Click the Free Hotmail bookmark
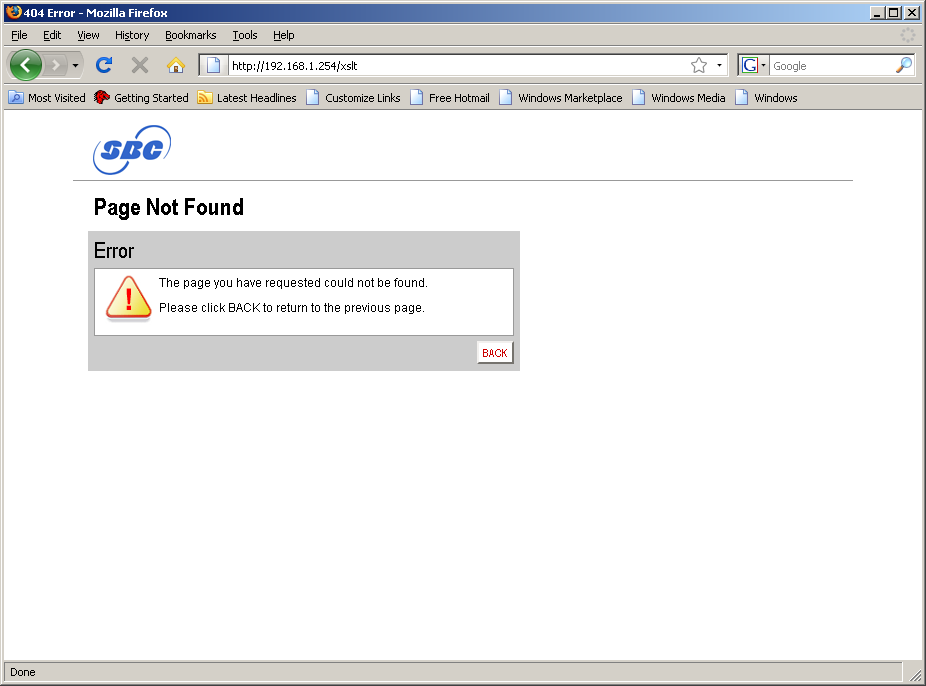 [450, 98]
